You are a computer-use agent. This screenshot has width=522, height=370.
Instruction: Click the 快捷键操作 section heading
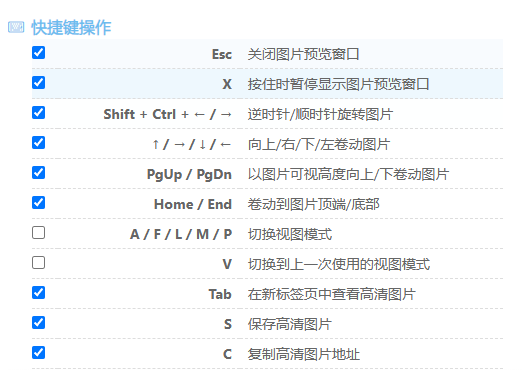pyautogui.click(x=71, y=27)
